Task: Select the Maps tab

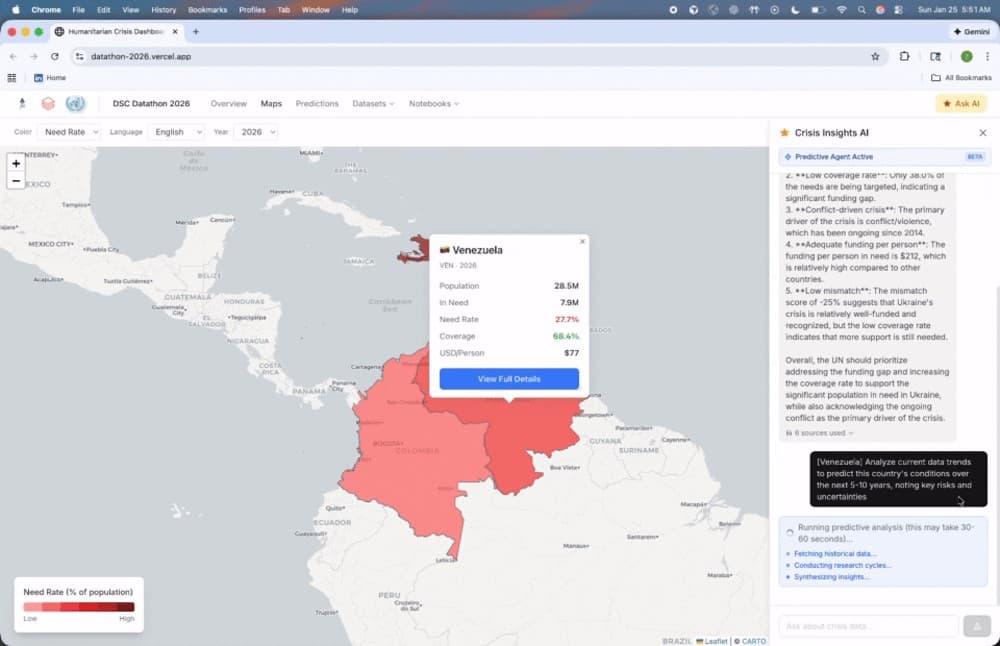Action: (x=271, y=103)
